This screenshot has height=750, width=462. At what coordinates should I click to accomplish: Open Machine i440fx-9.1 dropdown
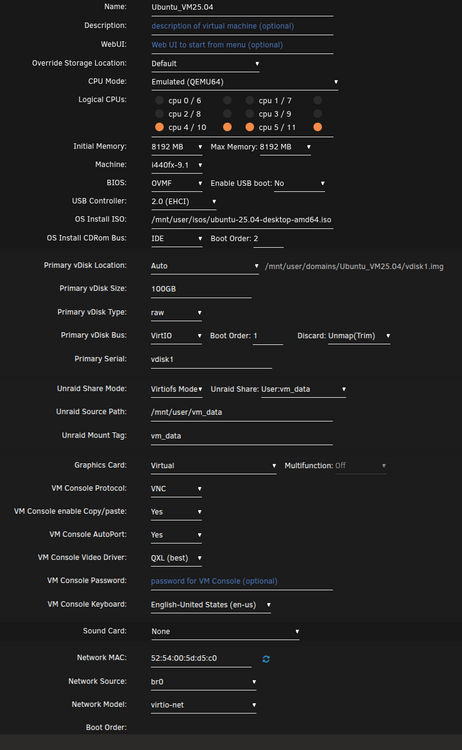(x=177, y=165)
